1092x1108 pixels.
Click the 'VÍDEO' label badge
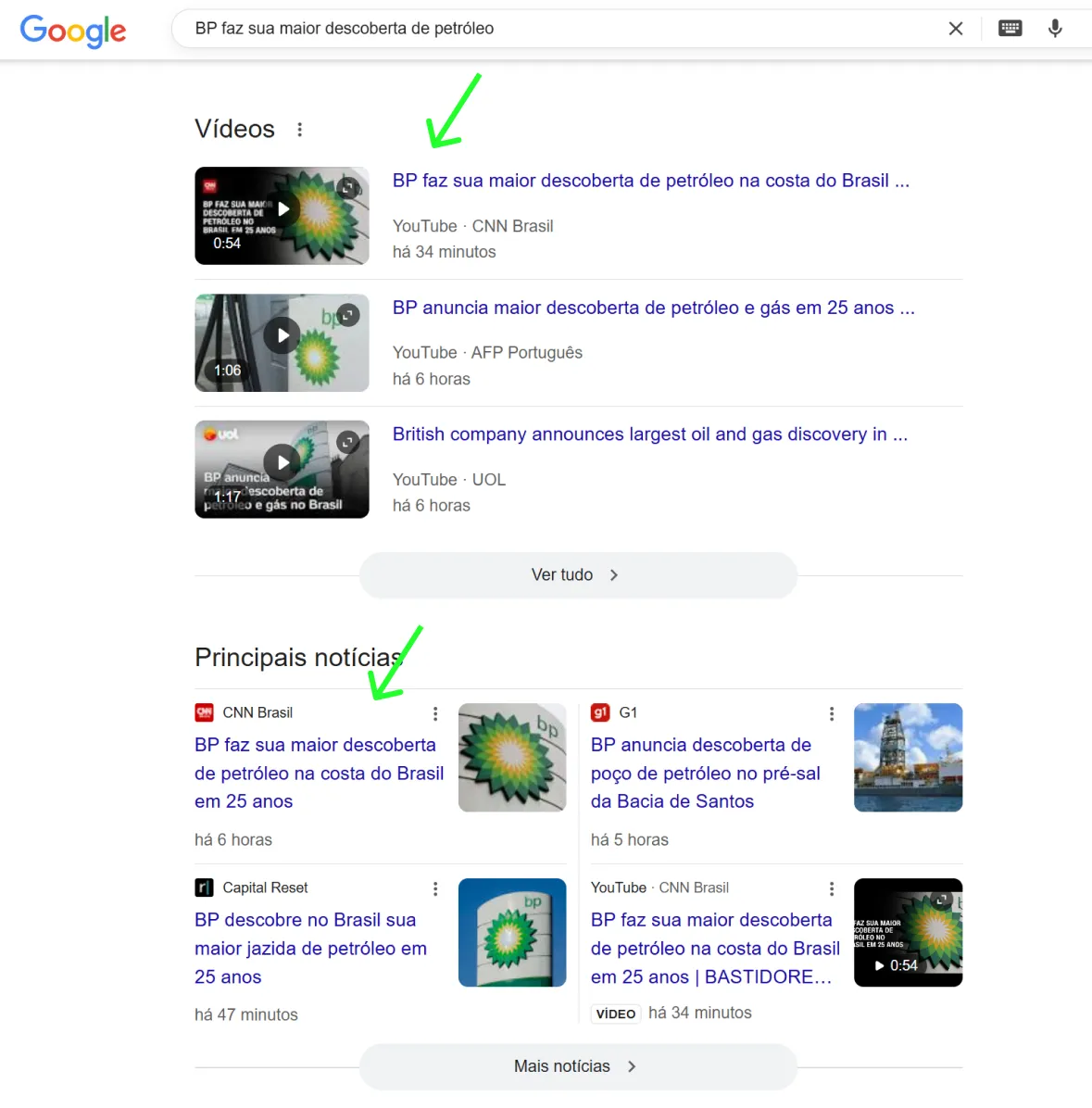[x=615, y=1014]
